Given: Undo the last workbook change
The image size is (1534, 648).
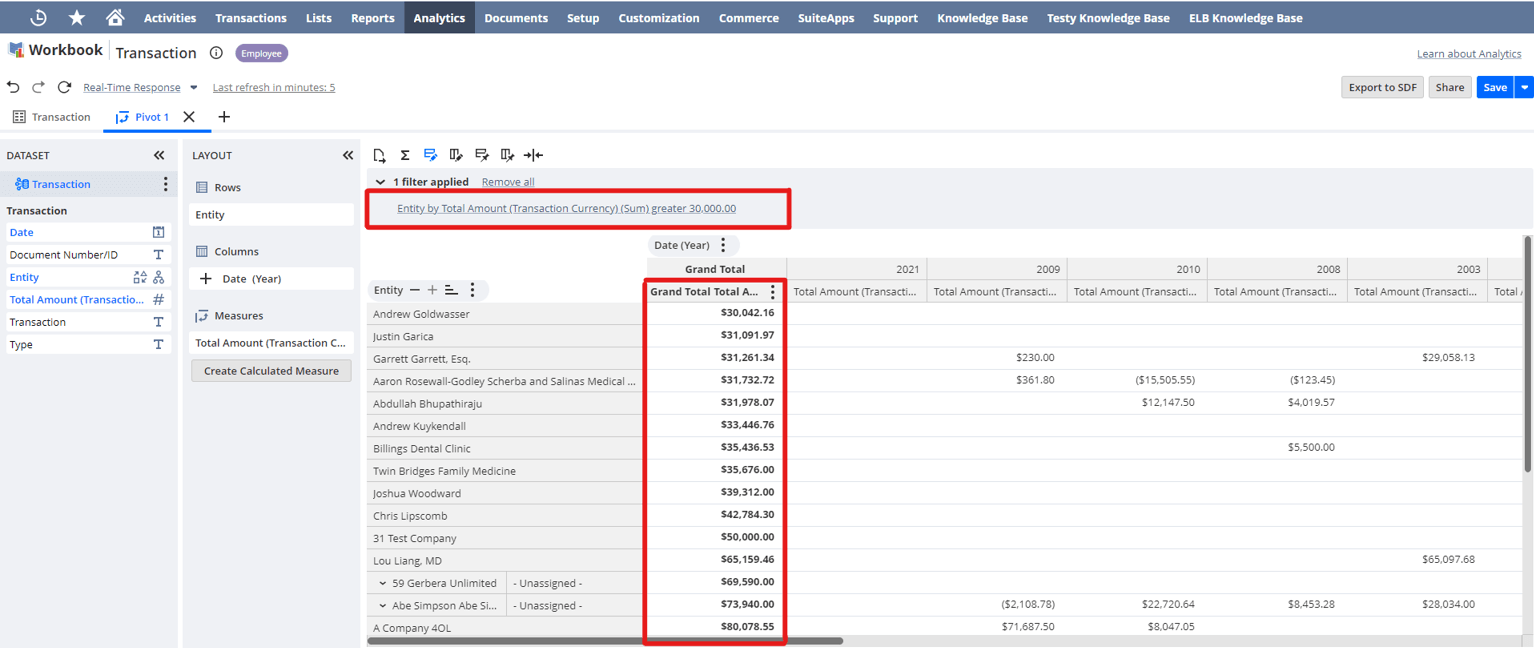Looking at the screenshot, I should point(13,87).
